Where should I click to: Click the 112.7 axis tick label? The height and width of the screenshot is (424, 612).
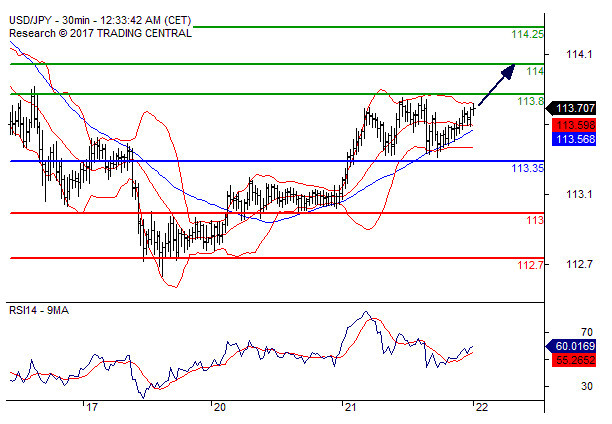coord(579,265)
